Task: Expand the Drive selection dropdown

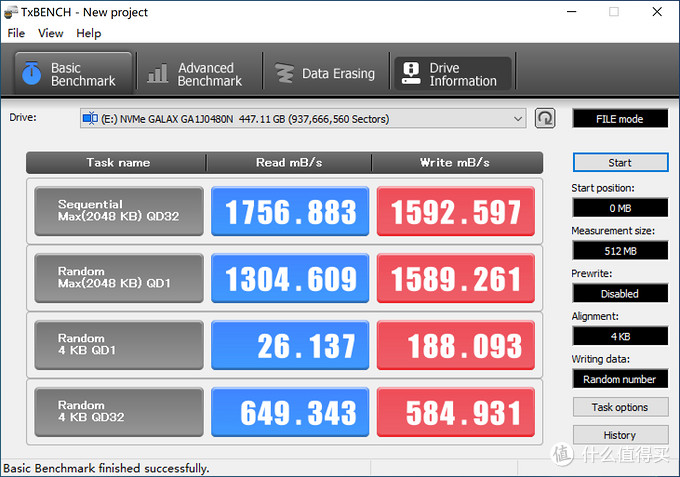Action: point(517,119)
